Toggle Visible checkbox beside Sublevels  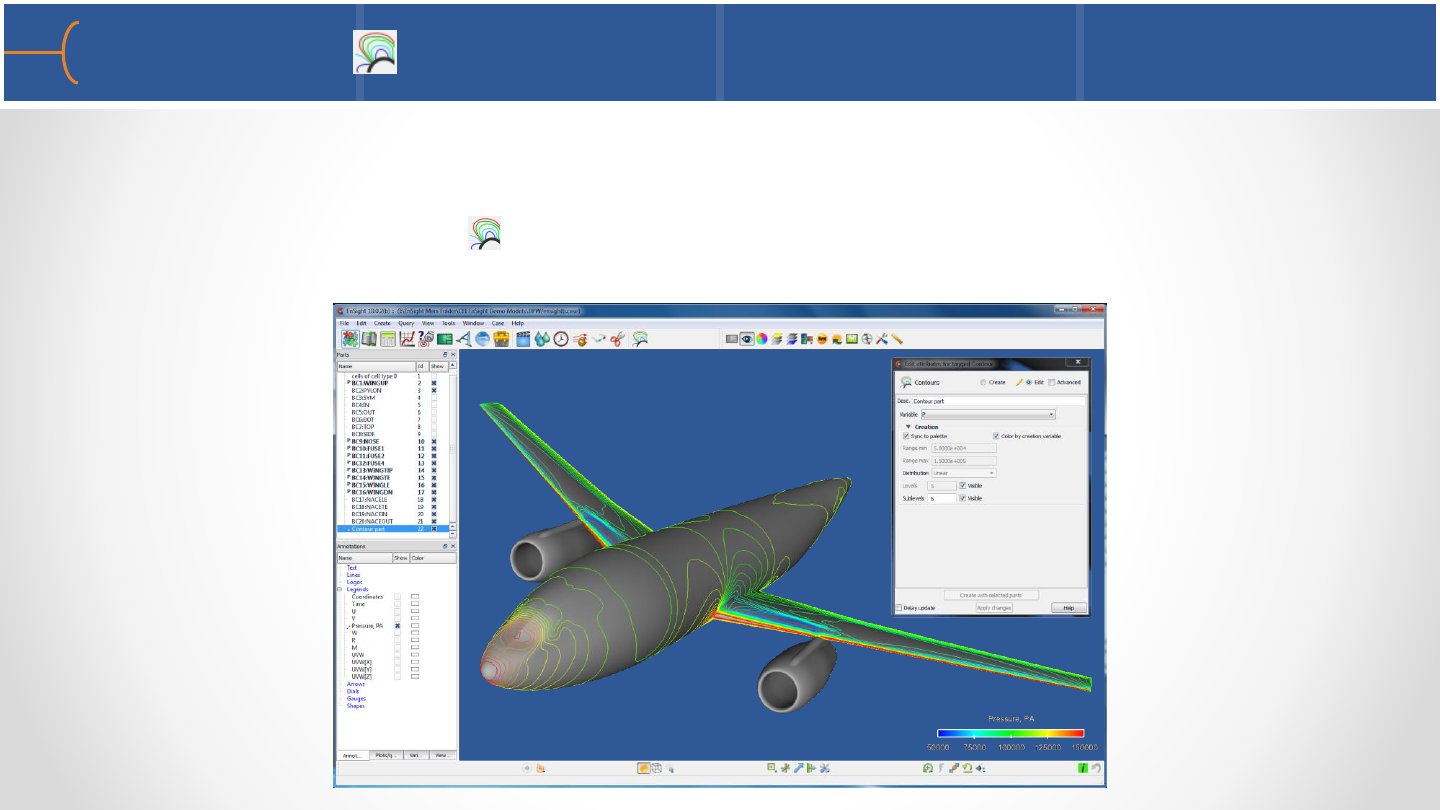[962, 497]
